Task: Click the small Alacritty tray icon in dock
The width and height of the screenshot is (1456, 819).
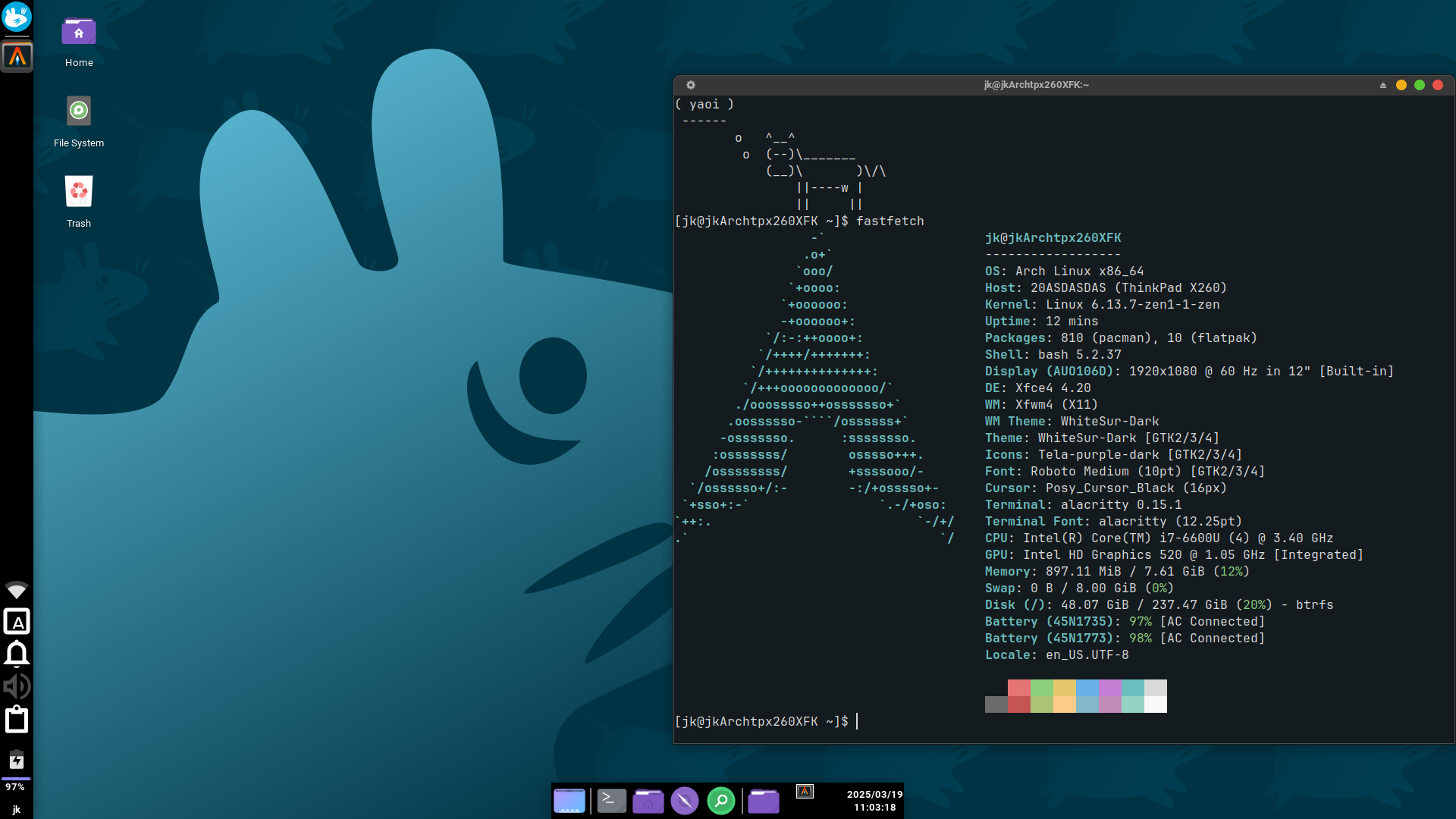Action: point(805,792)
